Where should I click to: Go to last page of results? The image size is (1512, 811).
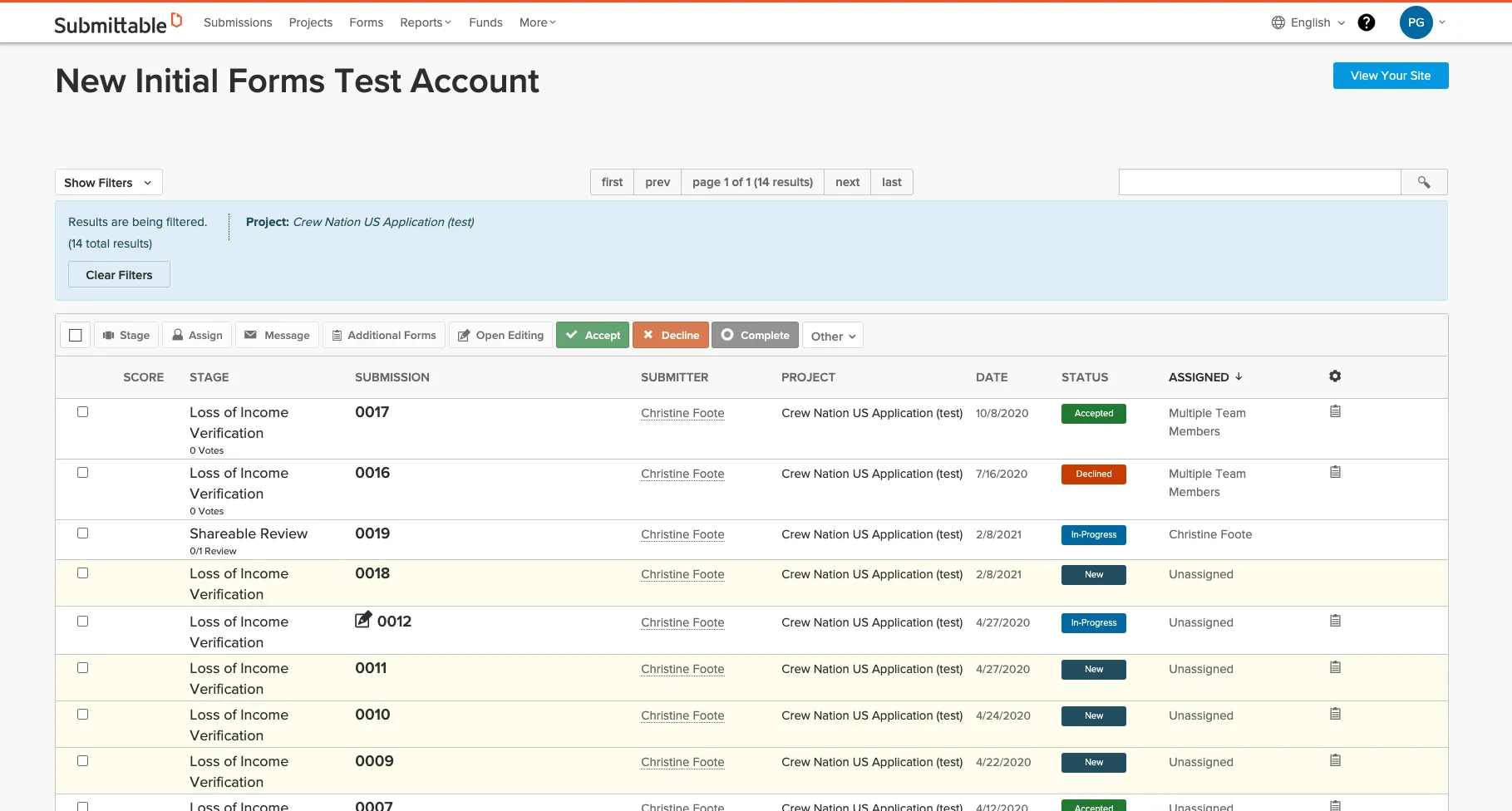click(892, 182)
